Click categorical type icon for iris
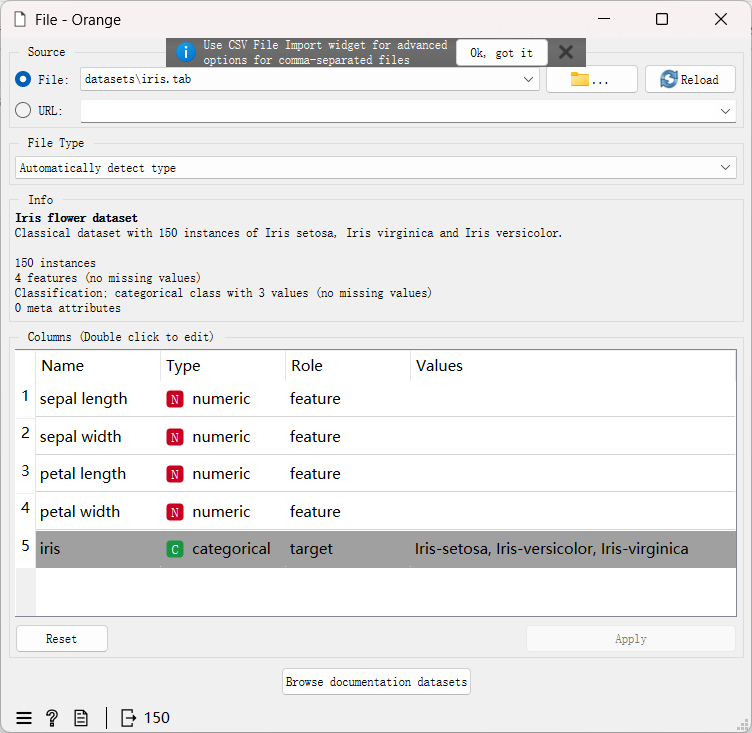This screenshot has width=752, height=733. [175, 549]
